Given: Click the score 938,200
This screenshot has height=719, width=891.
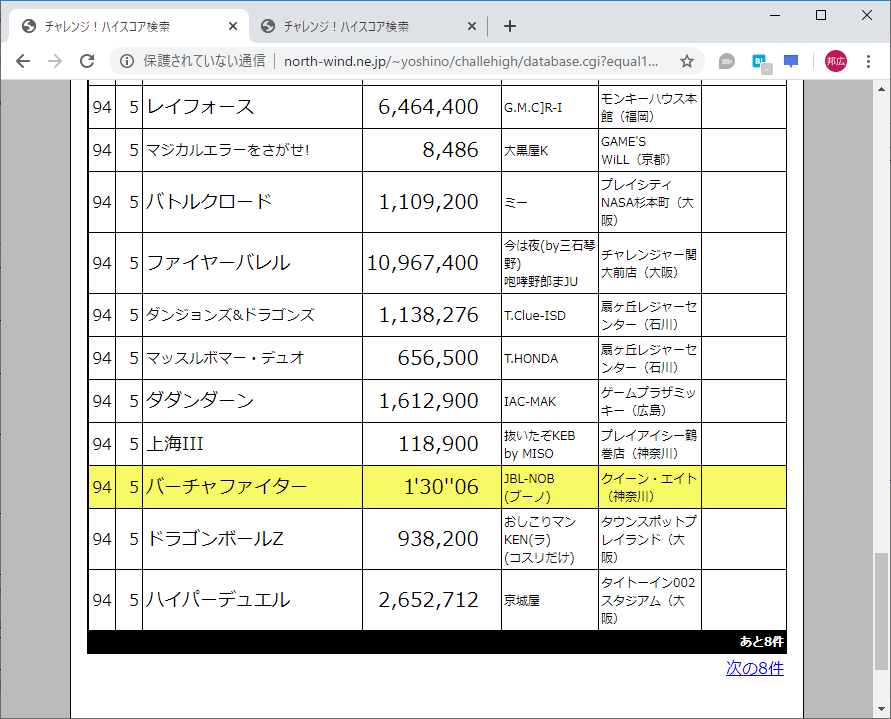Looking at the screenshot, I should [x=438, y=539].
